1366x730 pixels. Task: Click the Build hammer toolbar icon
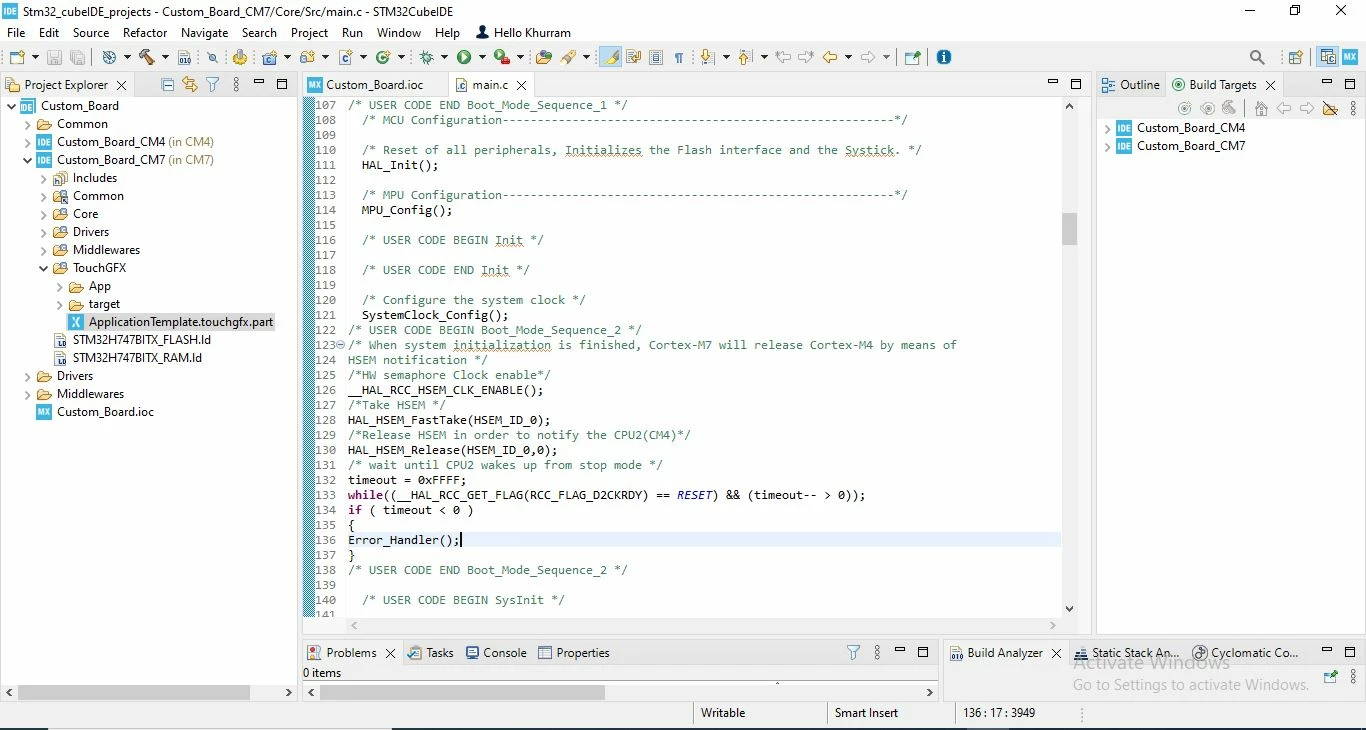146,57
